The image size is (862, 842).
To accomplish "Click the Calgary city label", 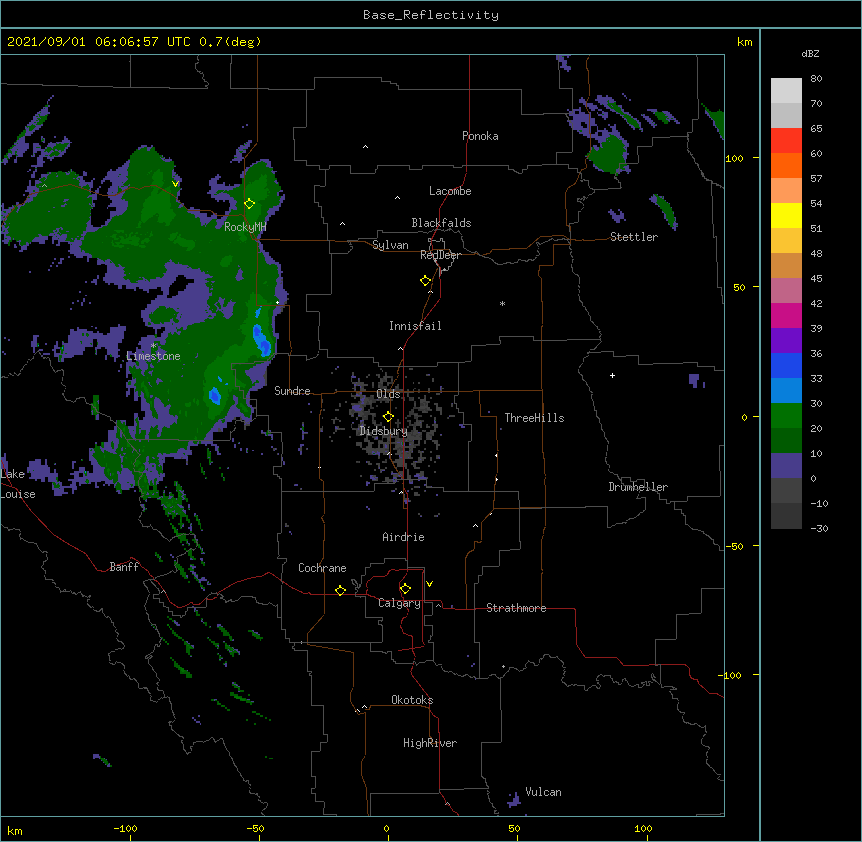I will [399, 603].
